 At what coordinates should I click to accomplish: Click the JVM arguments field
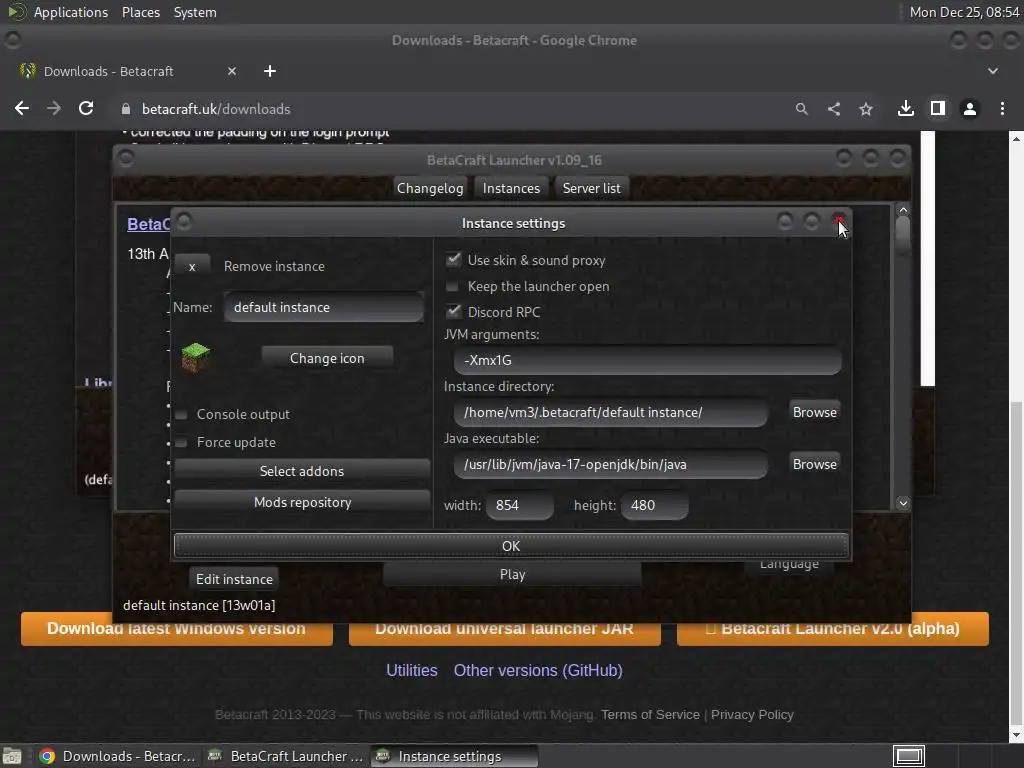pos(647,360)
